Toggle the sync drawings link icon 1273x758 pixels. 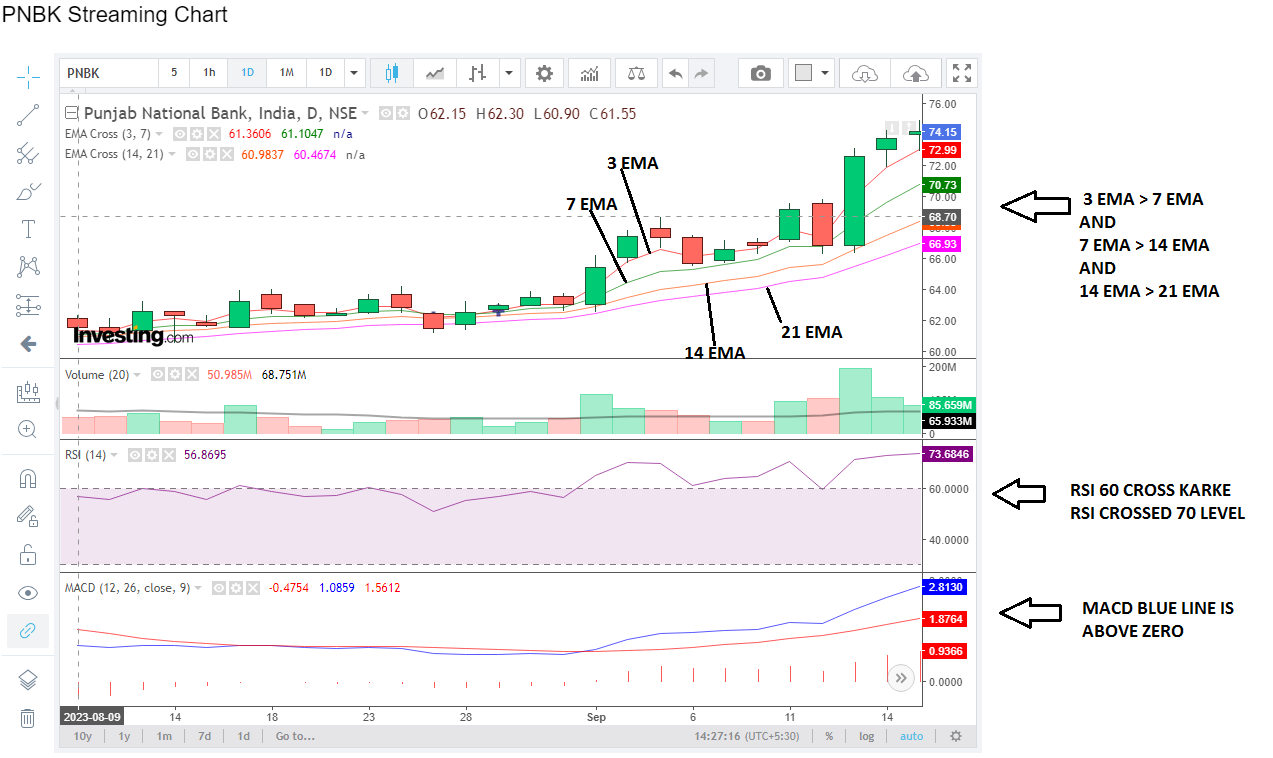(28, 630)
